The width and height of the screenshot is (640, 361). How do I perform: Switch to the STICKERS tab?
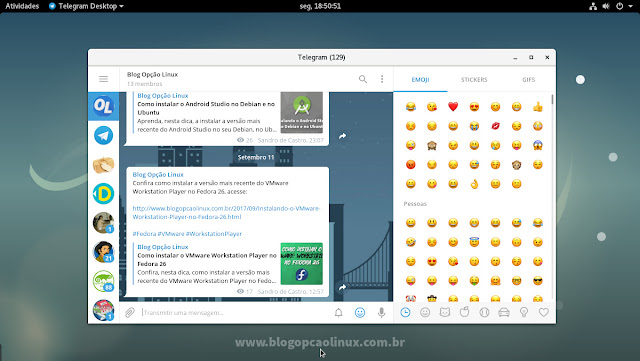[474, 80]
